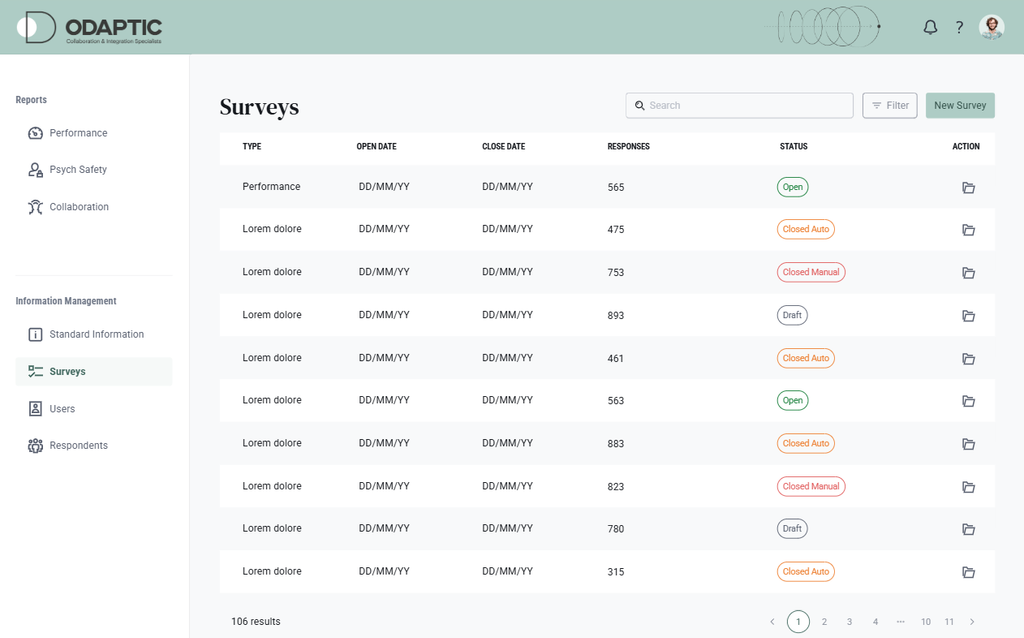1024x638 pixels.
Task: Open folder for 475-response survey
Action: (x=968, y=230)
